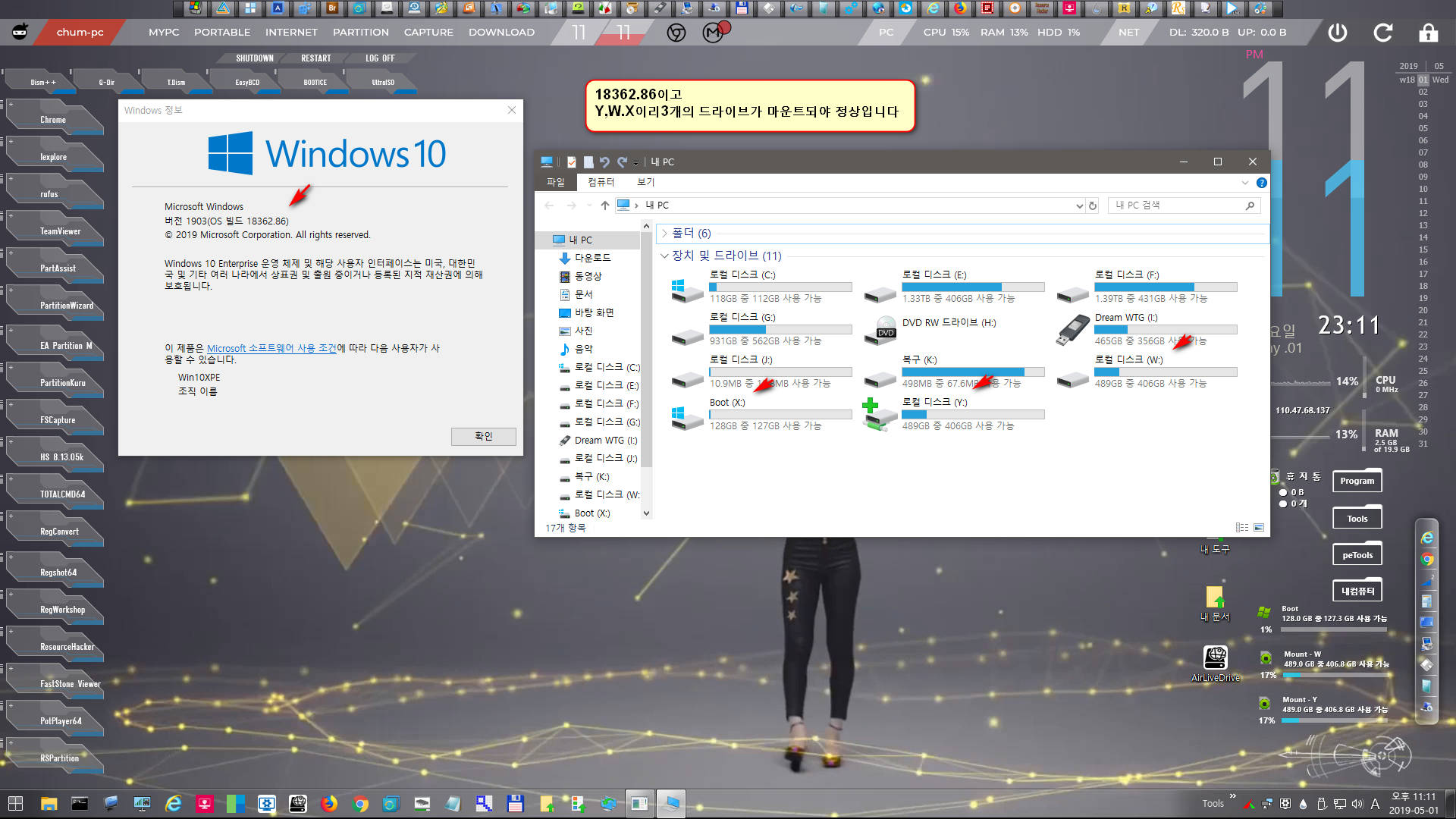The image size is (1456, 819).
Task: Open the command prompt icon on the taskbar
Action: pos(80,804)
